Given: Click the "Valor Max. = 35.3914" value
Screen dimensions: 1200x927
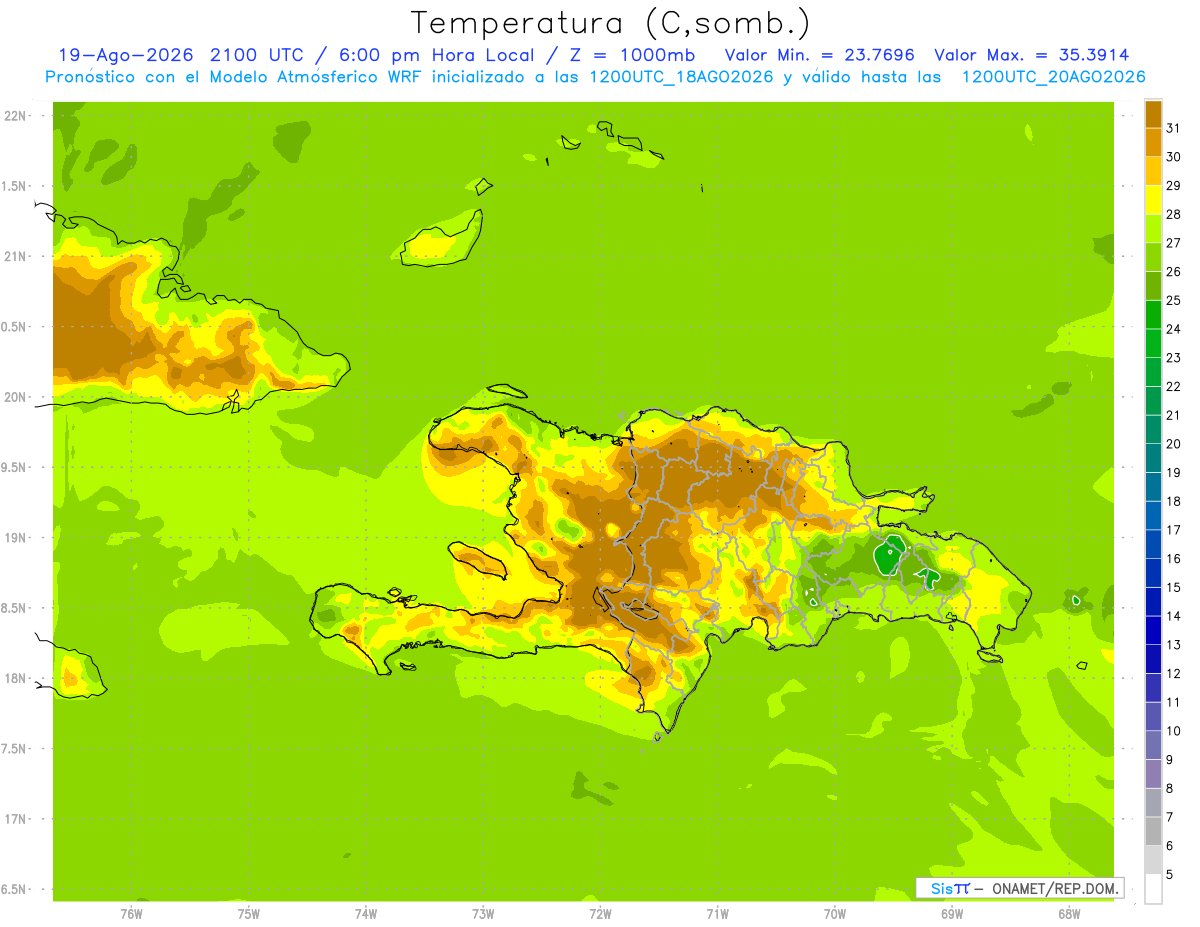Looking at the screenshot, I should click(x=1032, y=55).
